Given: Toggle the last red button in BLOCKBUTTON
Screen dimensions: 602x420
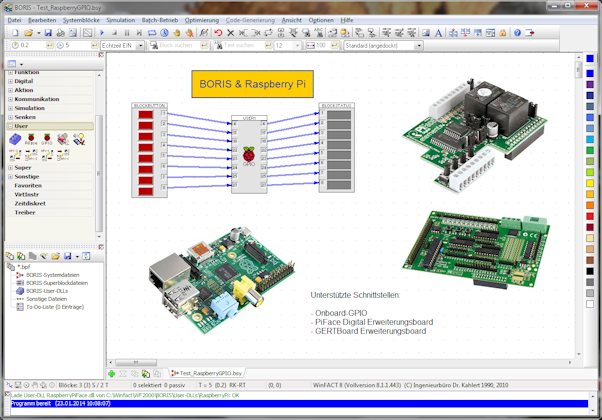Looking at the screenshot, I should coord(146,191).
